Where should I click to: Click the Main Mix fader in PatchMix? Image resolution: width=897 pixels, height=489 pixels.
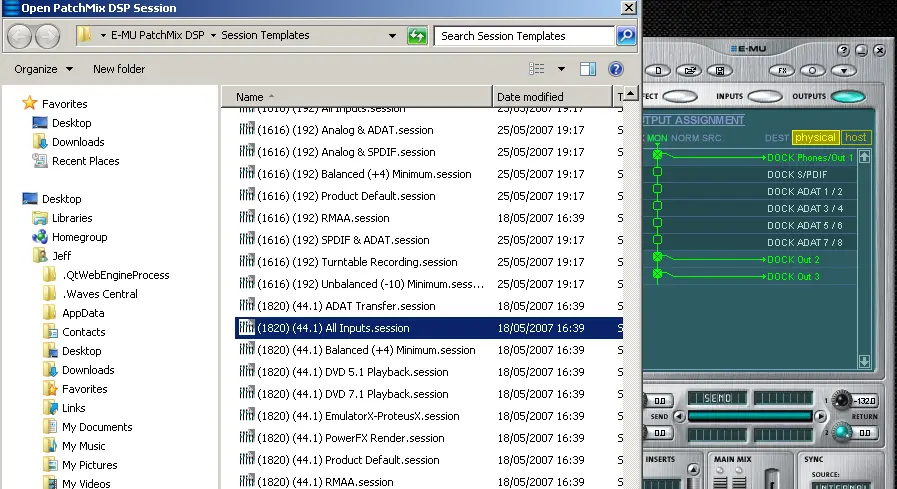pos(772,478)
